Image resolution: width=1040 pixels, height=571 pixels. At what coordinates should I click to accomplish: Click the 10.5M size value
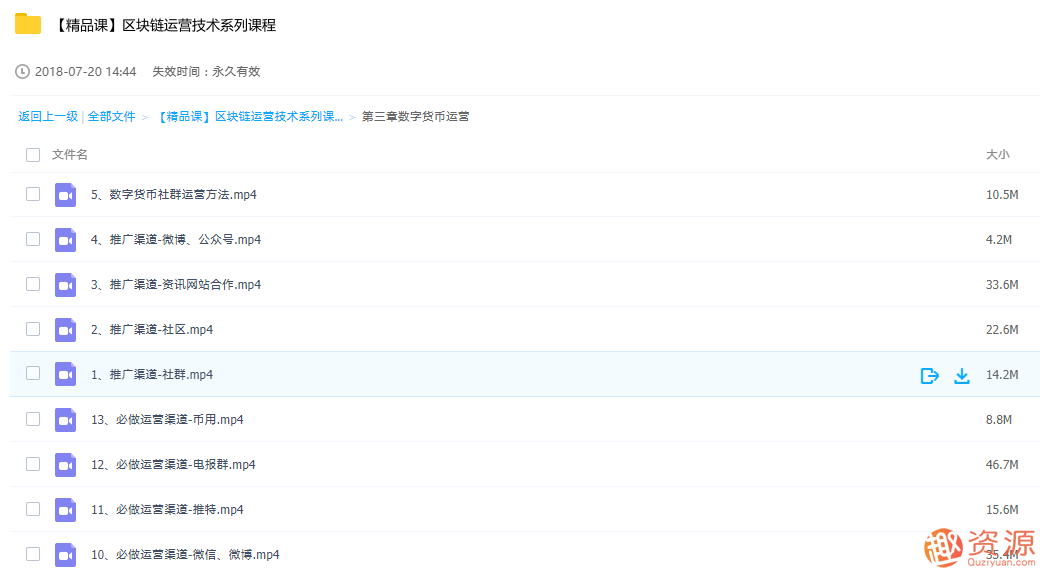1002,195
